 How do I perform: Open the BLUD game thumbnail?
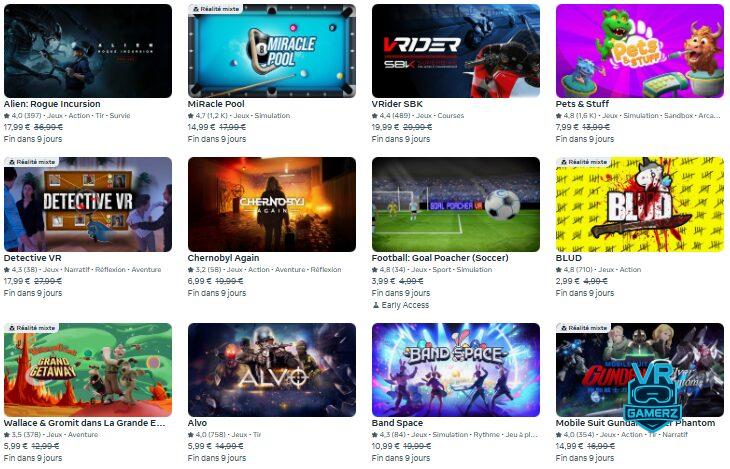[x=640, y=204]
